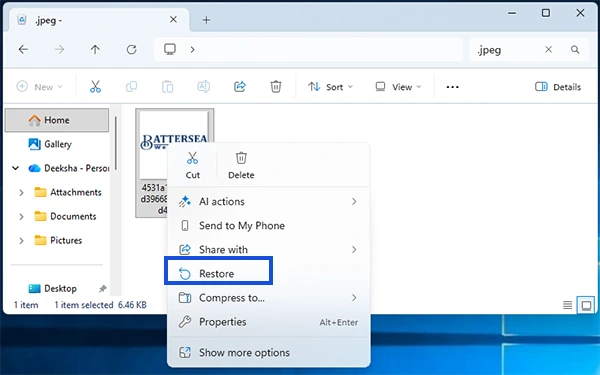Screen dimensions: 600x375
Task: Click the sidebar vertical scrollbar
Action: click(116, 143)
